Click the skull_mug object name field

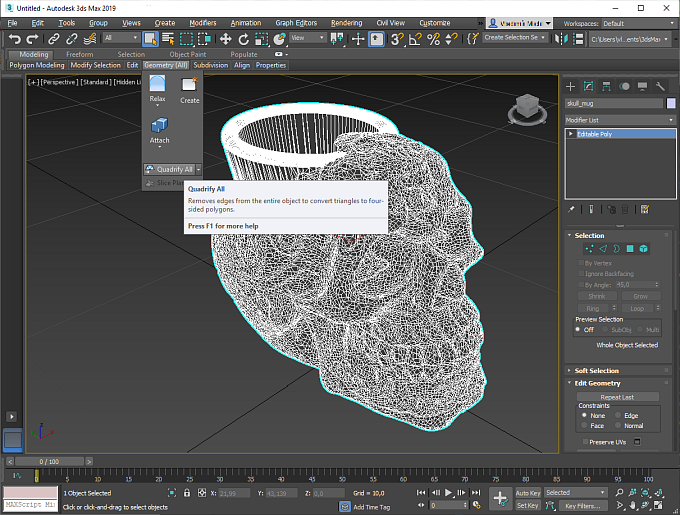(613, 103)
